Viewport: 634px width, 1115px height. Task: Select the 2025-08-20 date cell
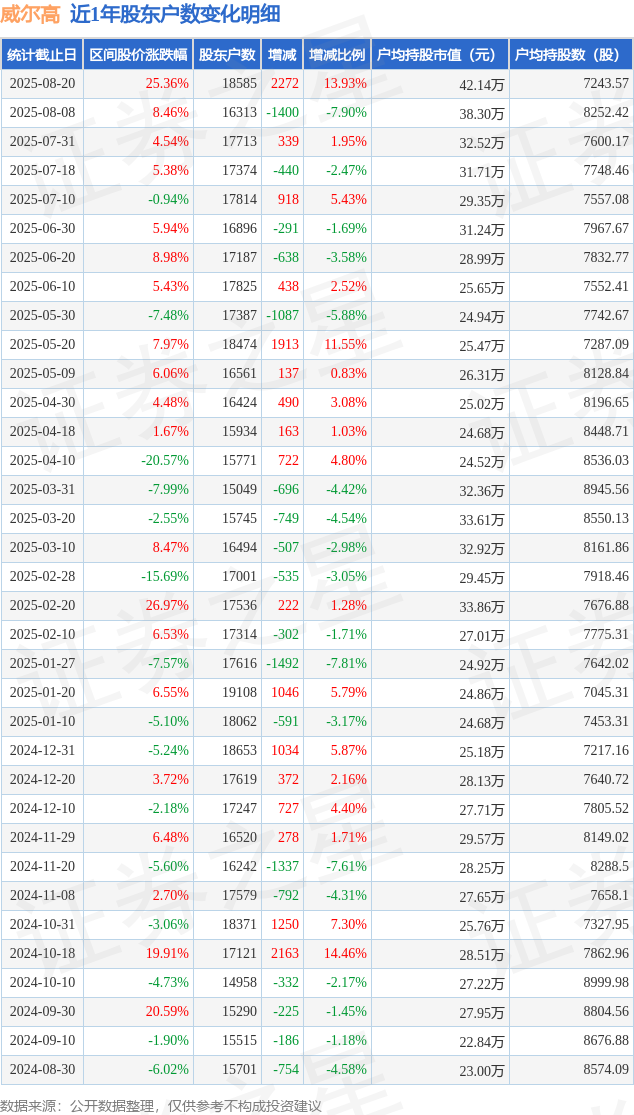pyautogui.click(x=41, y=84)
